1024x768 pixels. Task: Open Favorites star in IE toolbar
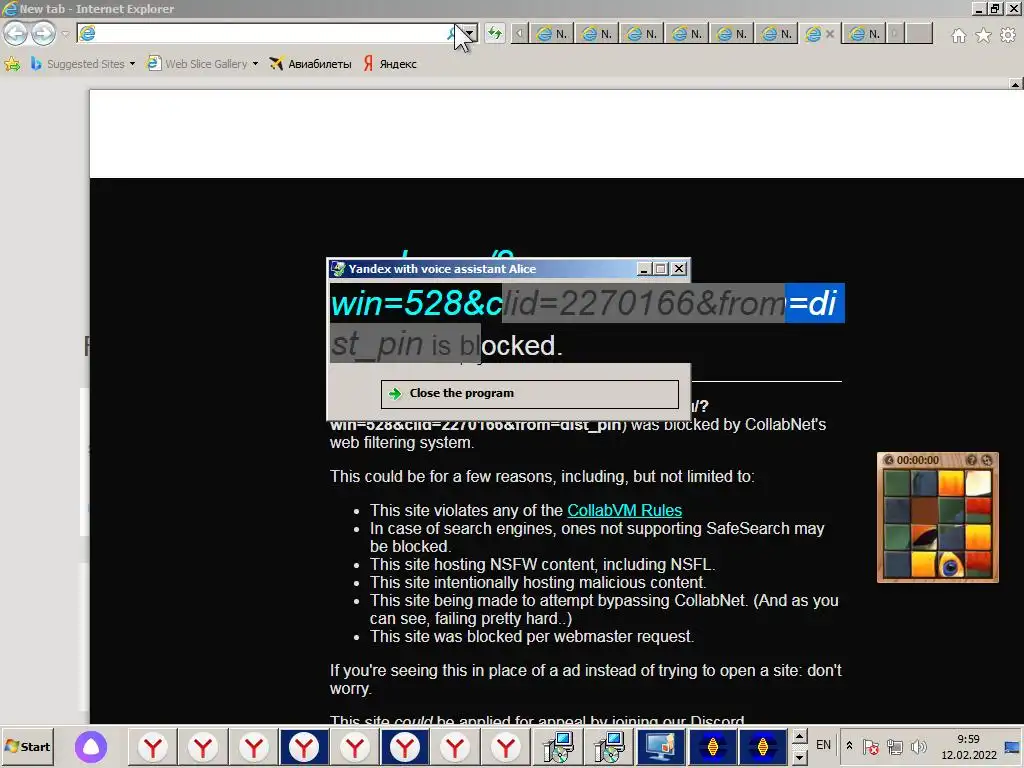(x=983, y=35)
